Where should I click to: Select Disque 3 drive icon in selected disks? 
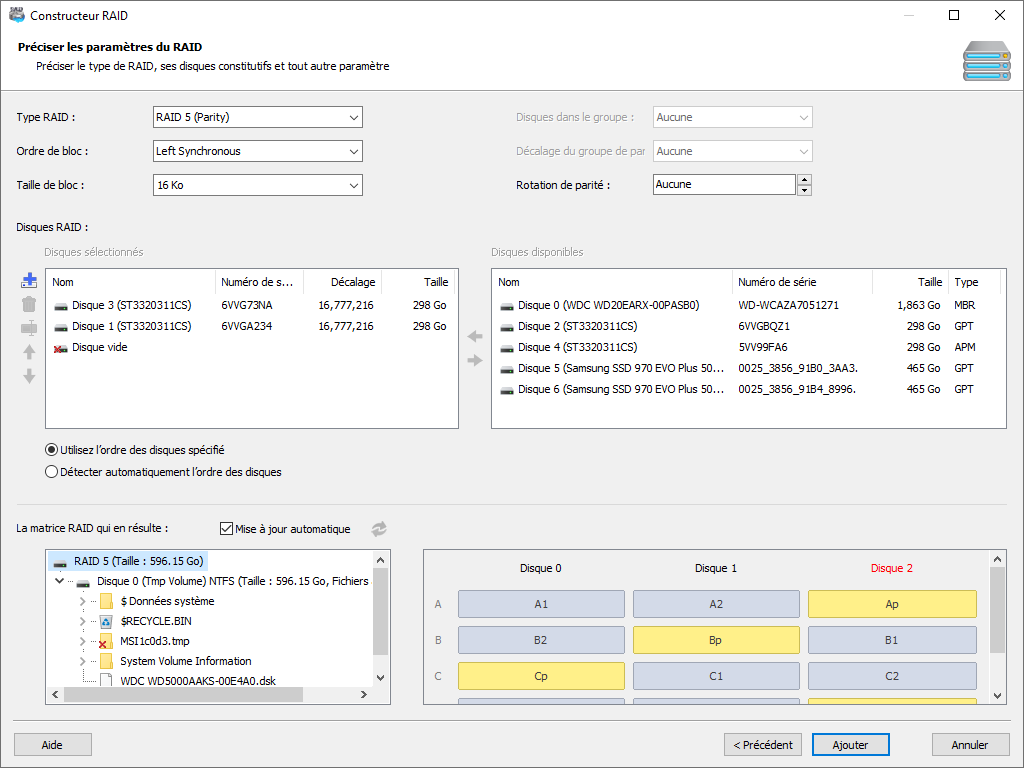coord(61,306)
